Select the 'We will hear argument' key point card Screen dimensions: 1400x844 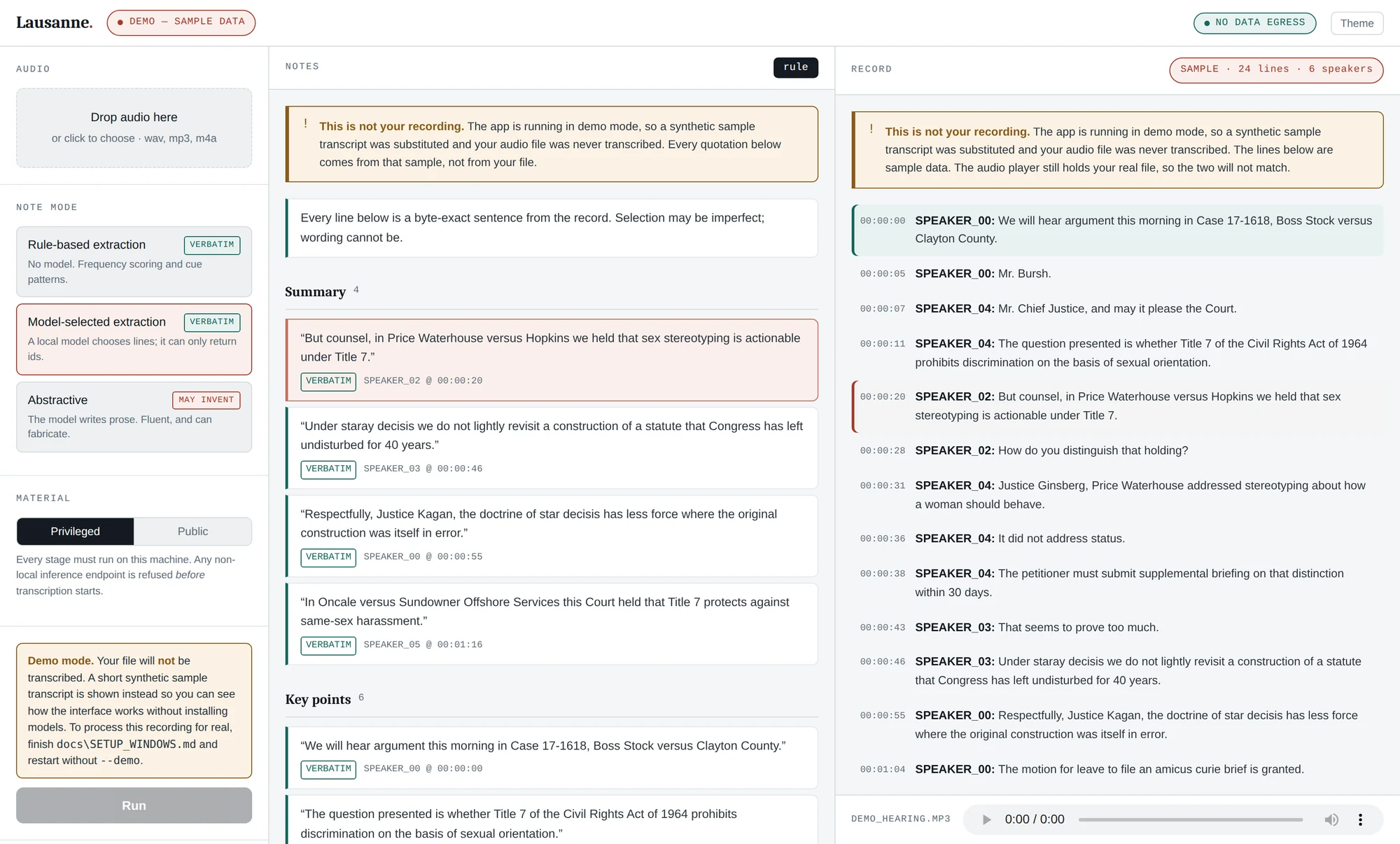coord(552,758)
